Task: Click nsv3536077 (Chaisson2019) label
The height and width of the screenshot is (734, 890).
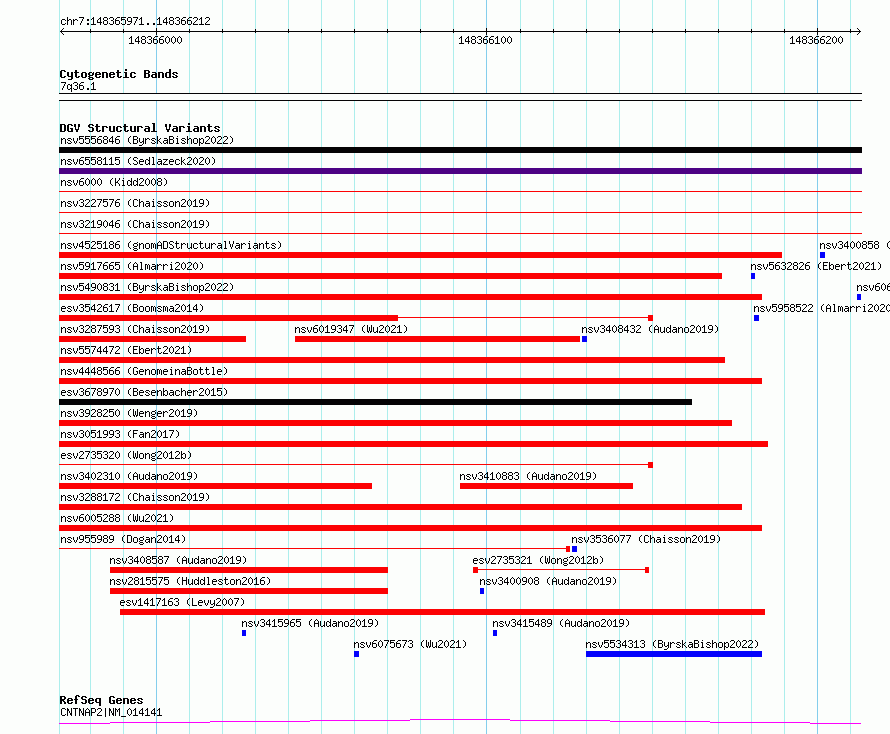Action: (646, 539)
